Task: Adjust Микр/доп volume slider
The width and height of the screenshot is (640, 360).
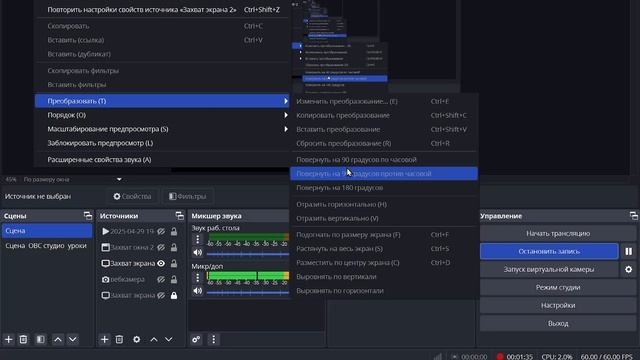Action: point(248,292)
